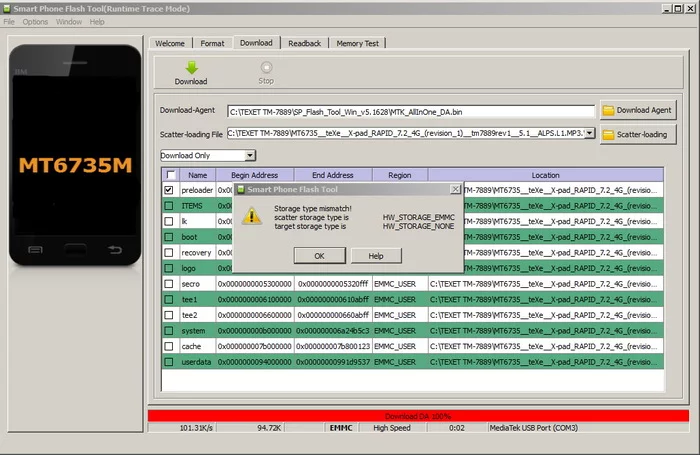Open the Window menu
700x455 pixels.
click(69, 22)
